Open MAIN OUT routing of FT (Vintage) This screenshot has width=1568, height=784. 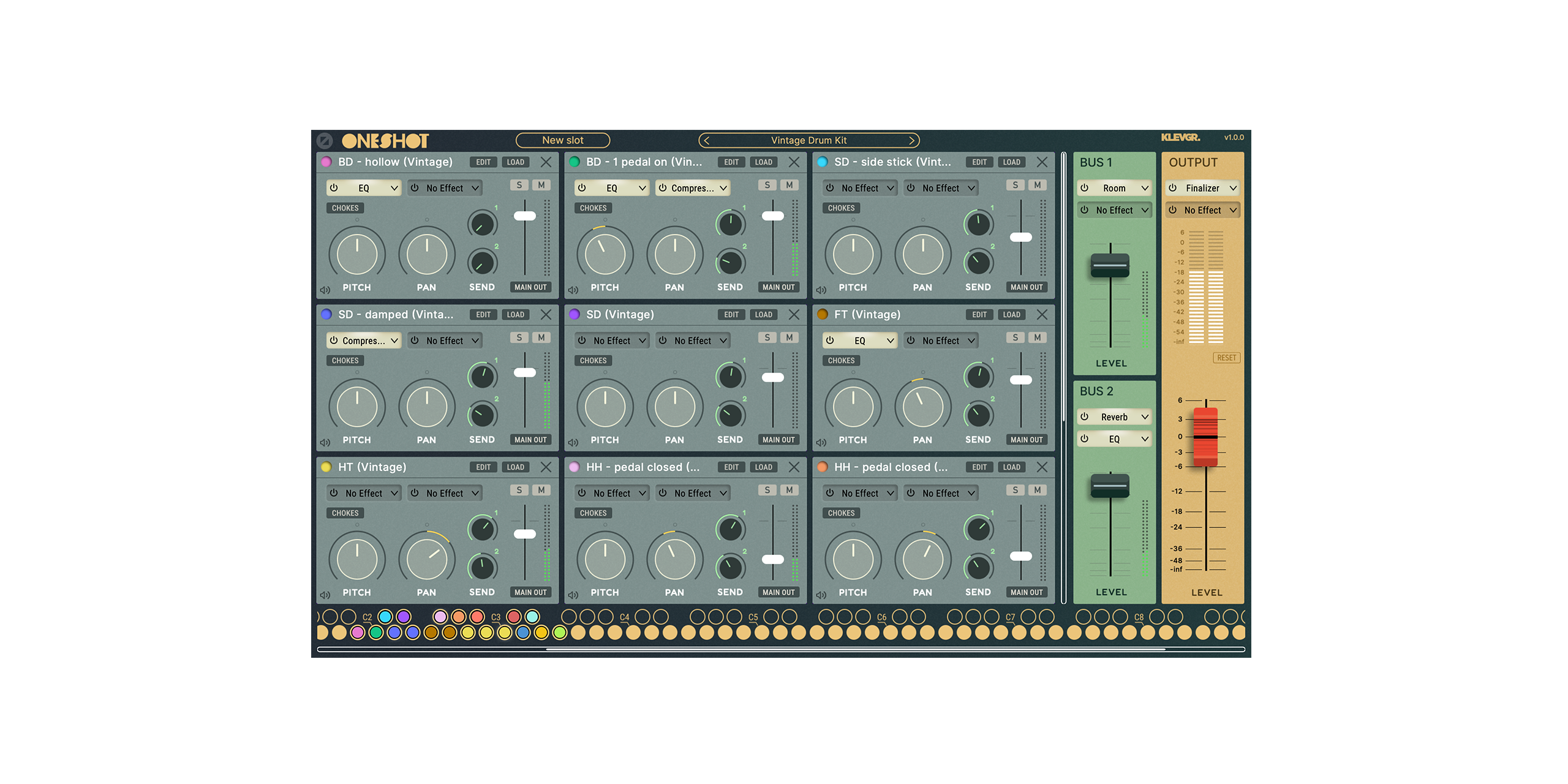click(1026, 440)
